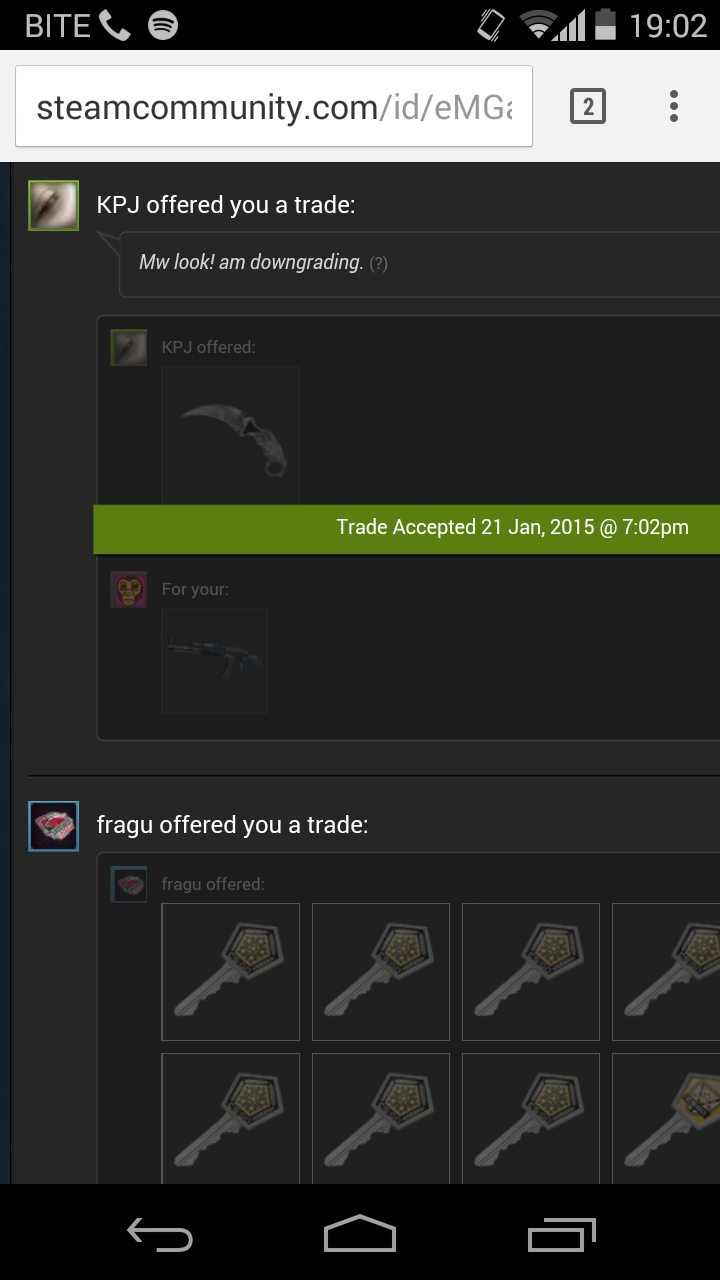Select the third key in fragu's top row
The height and width of the screenshot is (1280, 720).
tap(531, 972)
